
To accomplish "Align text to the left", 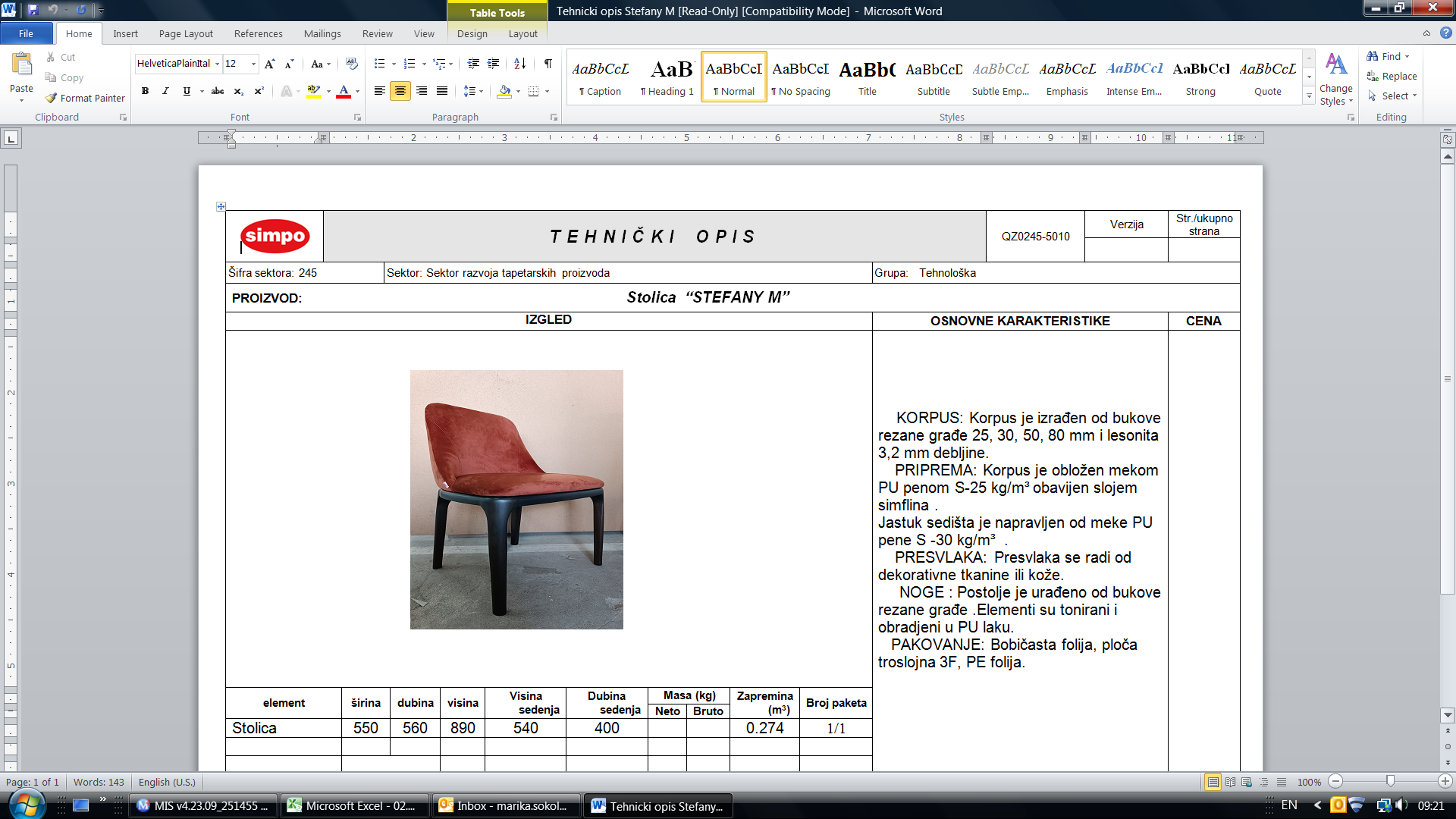I will coord(380,91).
